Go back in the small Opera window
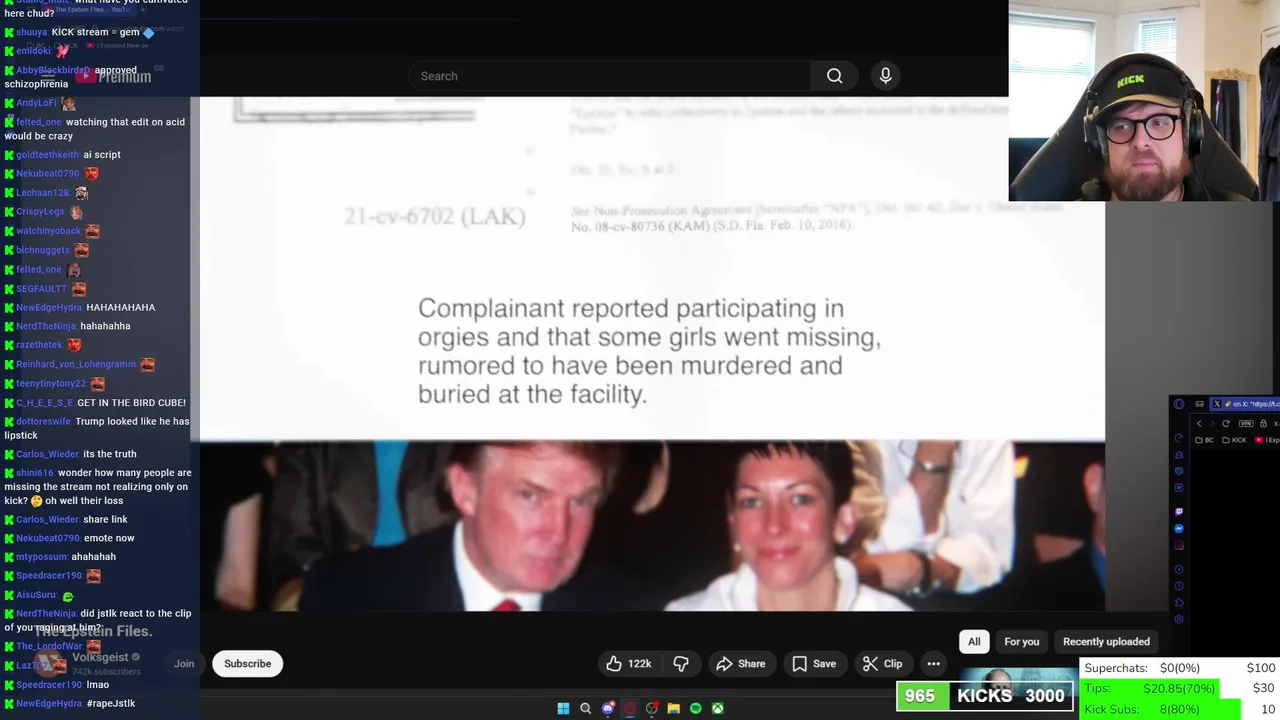The height and width of the screenshot is (720, 1280). [x=1199, y=424]
